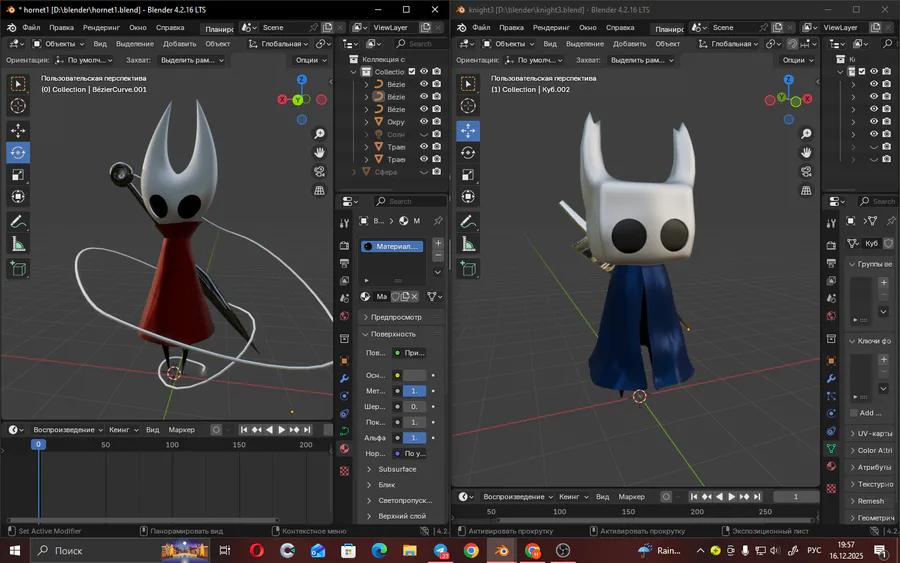
Task: Select the Rotate tool in hornet1 window
Action: pyautogui.click(x=18, y=153)
